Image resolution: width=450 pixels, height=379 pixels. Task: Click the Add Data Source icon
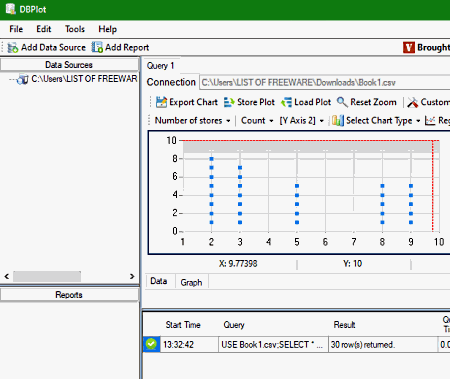pos(13,48)
